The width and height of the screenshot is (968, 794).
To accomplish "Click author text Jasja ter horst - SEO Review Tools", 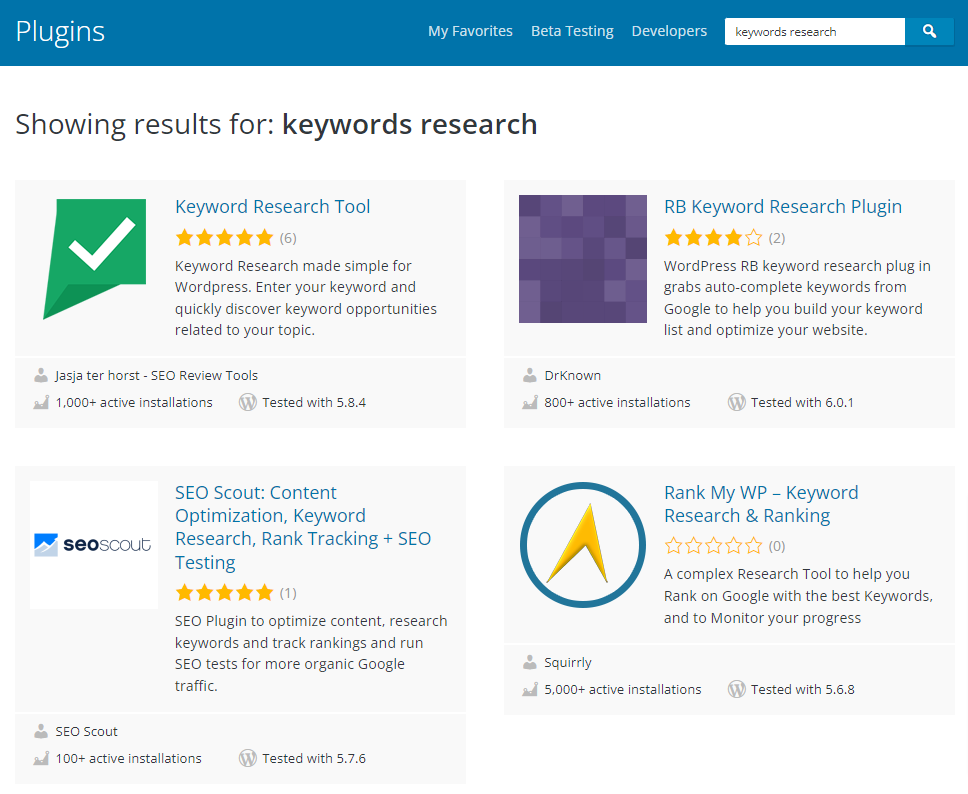I will coord(156,375).
